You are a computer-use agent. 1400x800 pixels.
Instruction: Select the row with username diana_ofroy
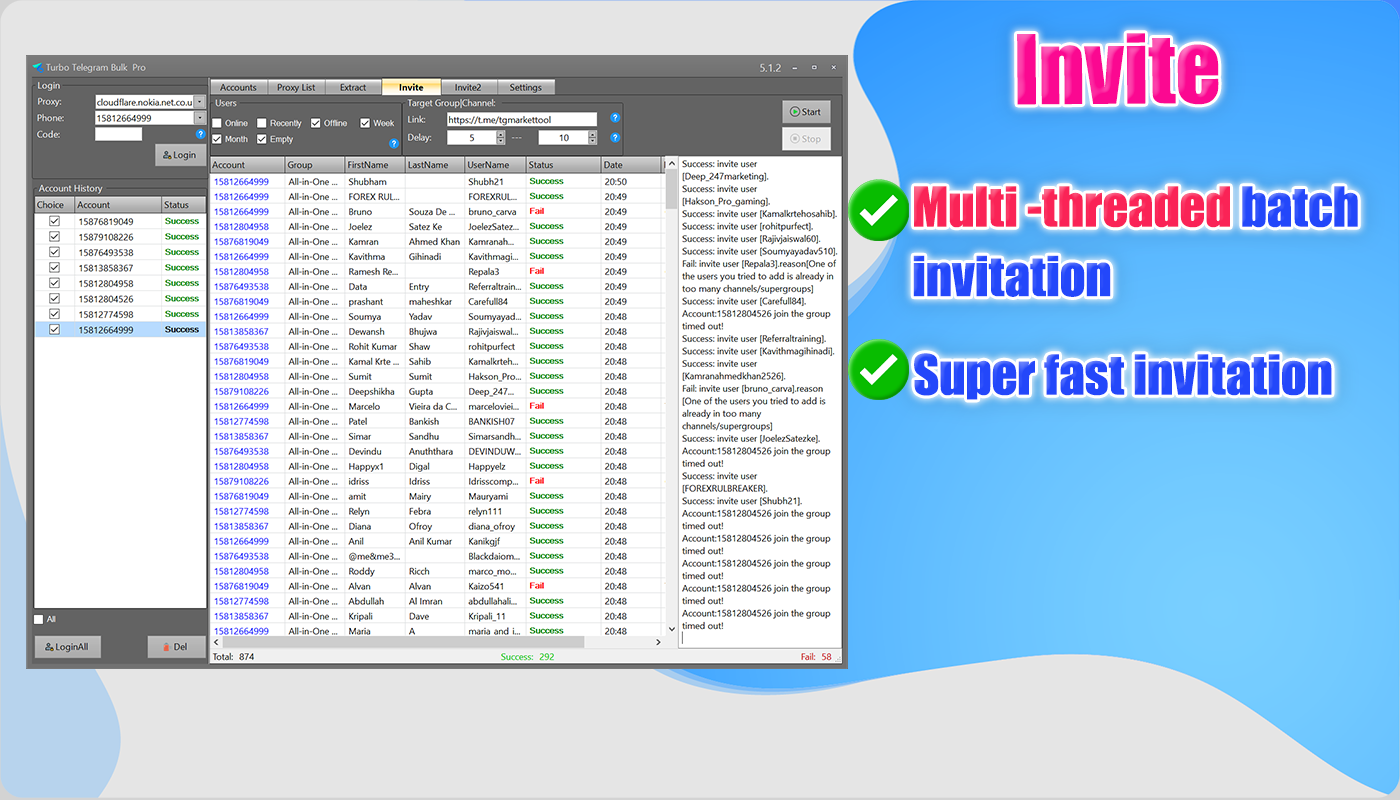(437, 526)
